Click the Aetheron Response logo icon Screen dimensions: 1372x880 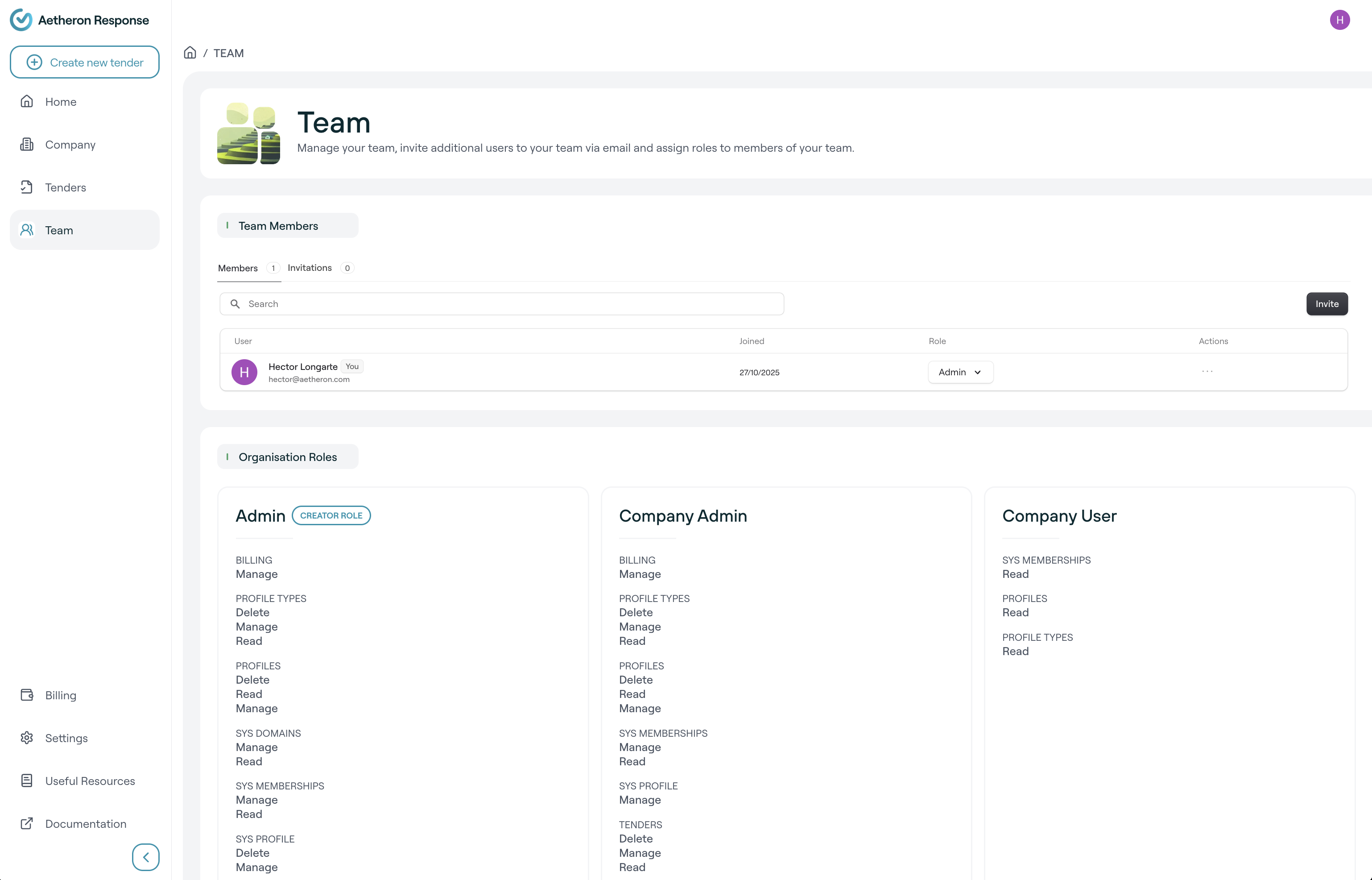click(21, 20)
